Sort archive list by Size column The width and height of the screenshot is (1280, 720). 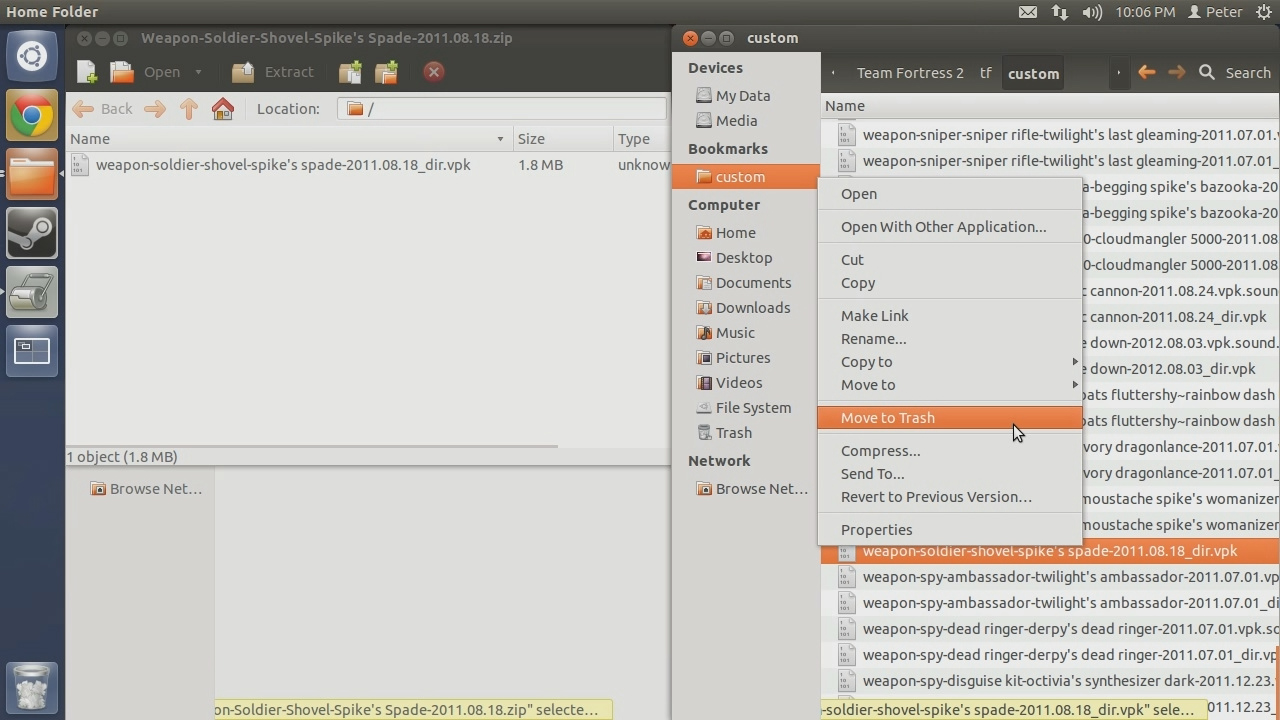[562, 139]
